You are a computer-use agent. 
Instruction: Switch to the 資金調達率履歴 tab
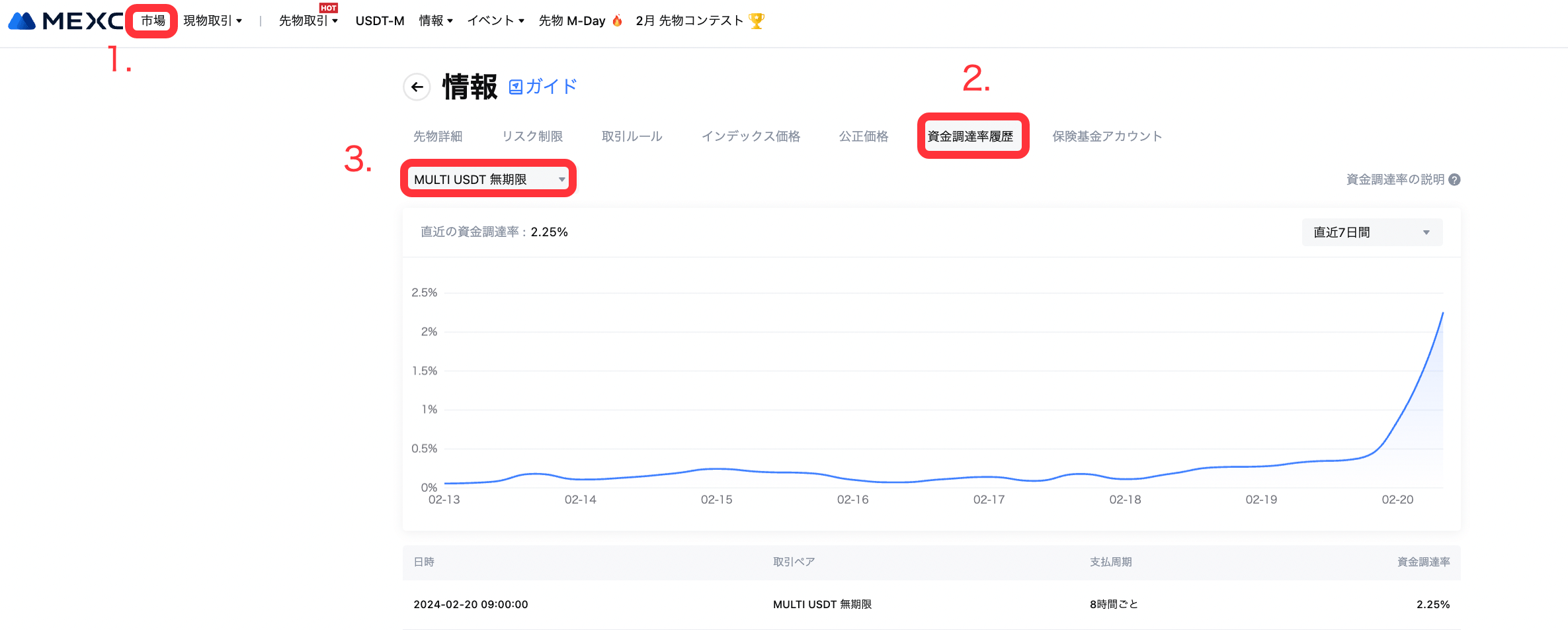[970, 136]
